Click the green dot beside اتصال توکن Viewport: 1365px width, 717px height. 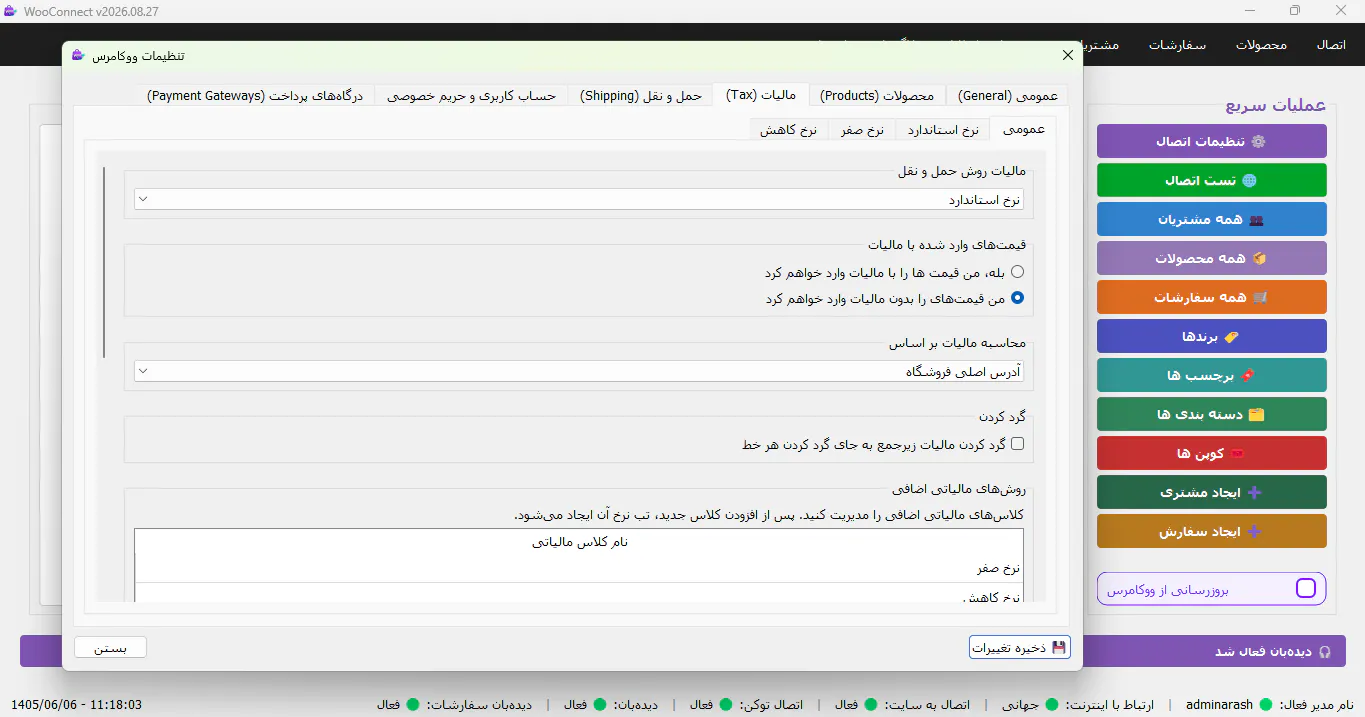coord(725,704)
